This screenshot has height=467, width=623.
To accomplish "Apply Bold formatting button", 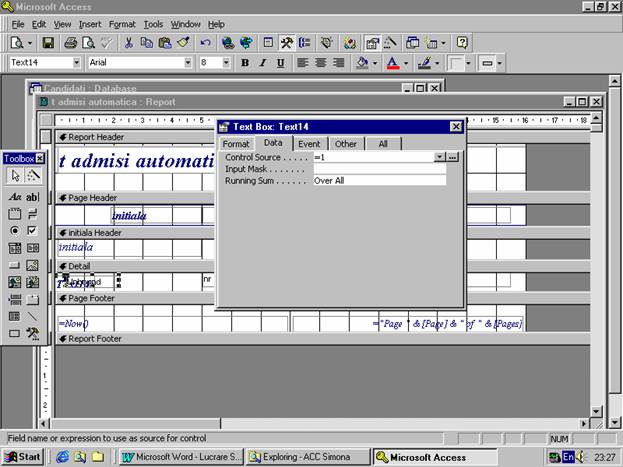I will pyautogui.click(x=245, y=63).
